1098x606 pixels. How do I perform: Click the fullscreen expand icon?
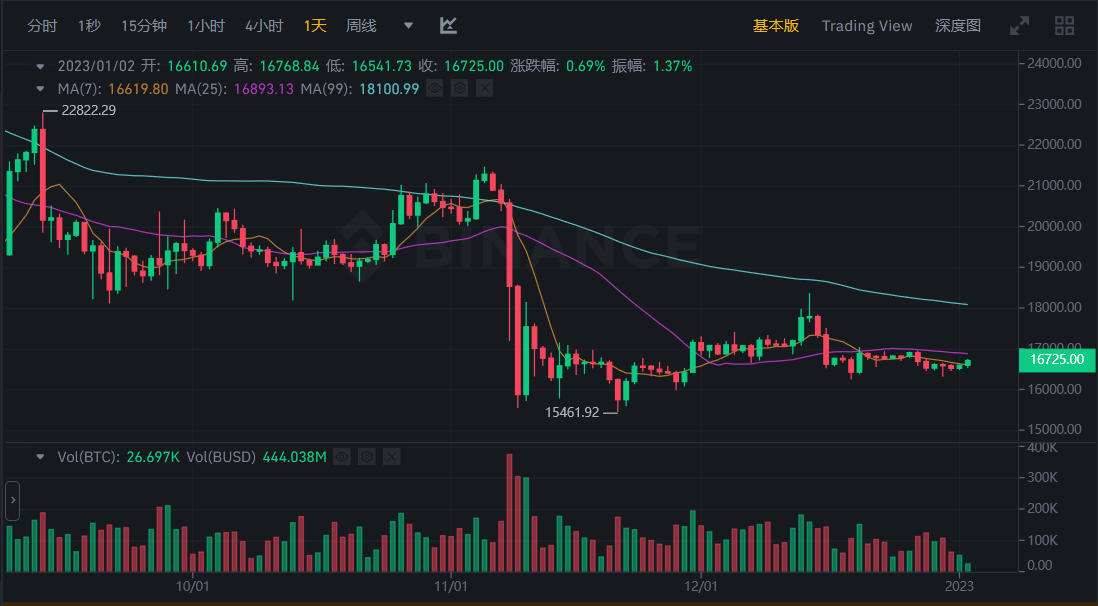click(1020, 25)
